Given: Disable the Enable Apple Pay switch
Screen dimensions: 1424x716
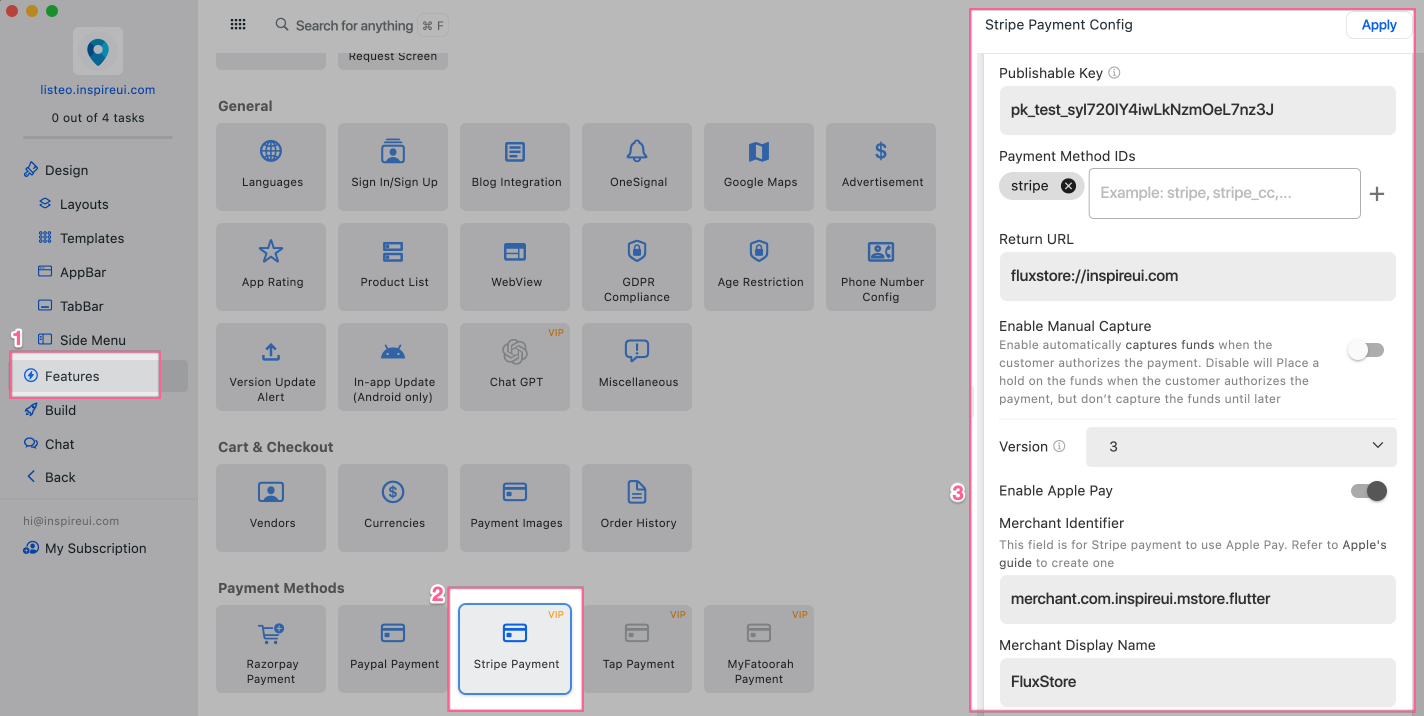Looking at the screenshot, I should tap(1368, 491).
